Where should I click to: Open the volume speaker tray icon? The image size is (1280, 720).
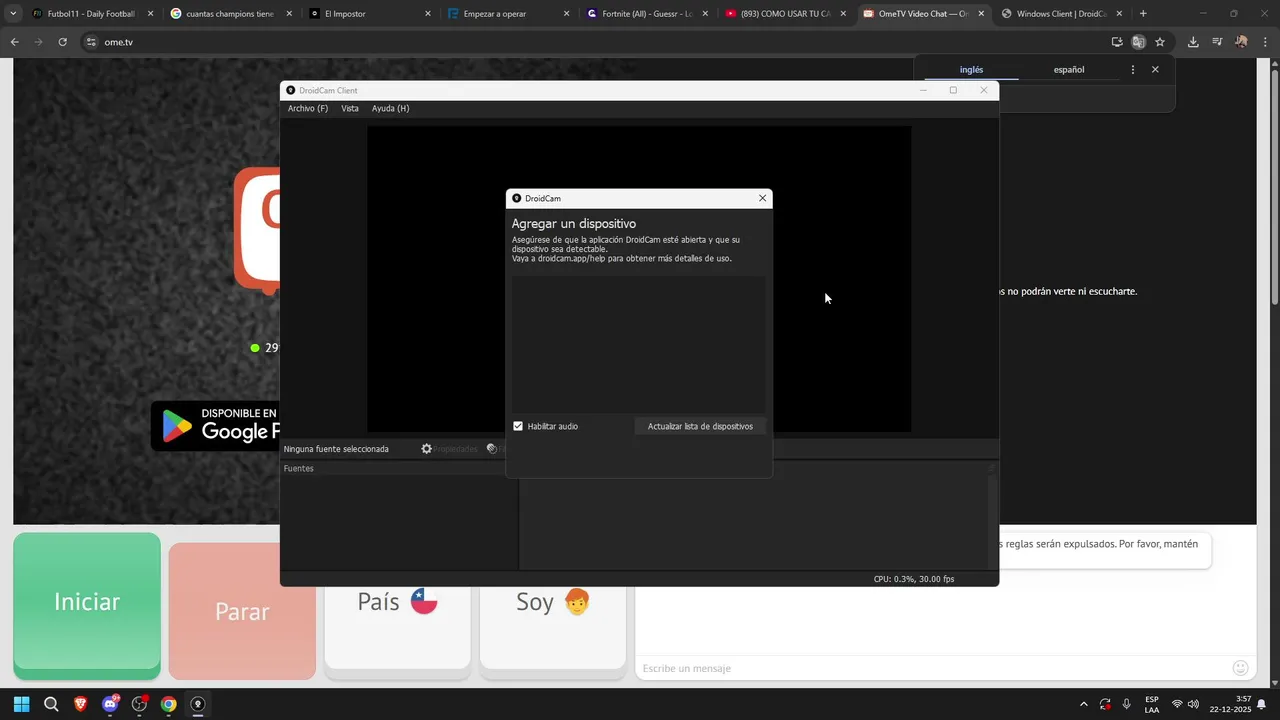1193,704
